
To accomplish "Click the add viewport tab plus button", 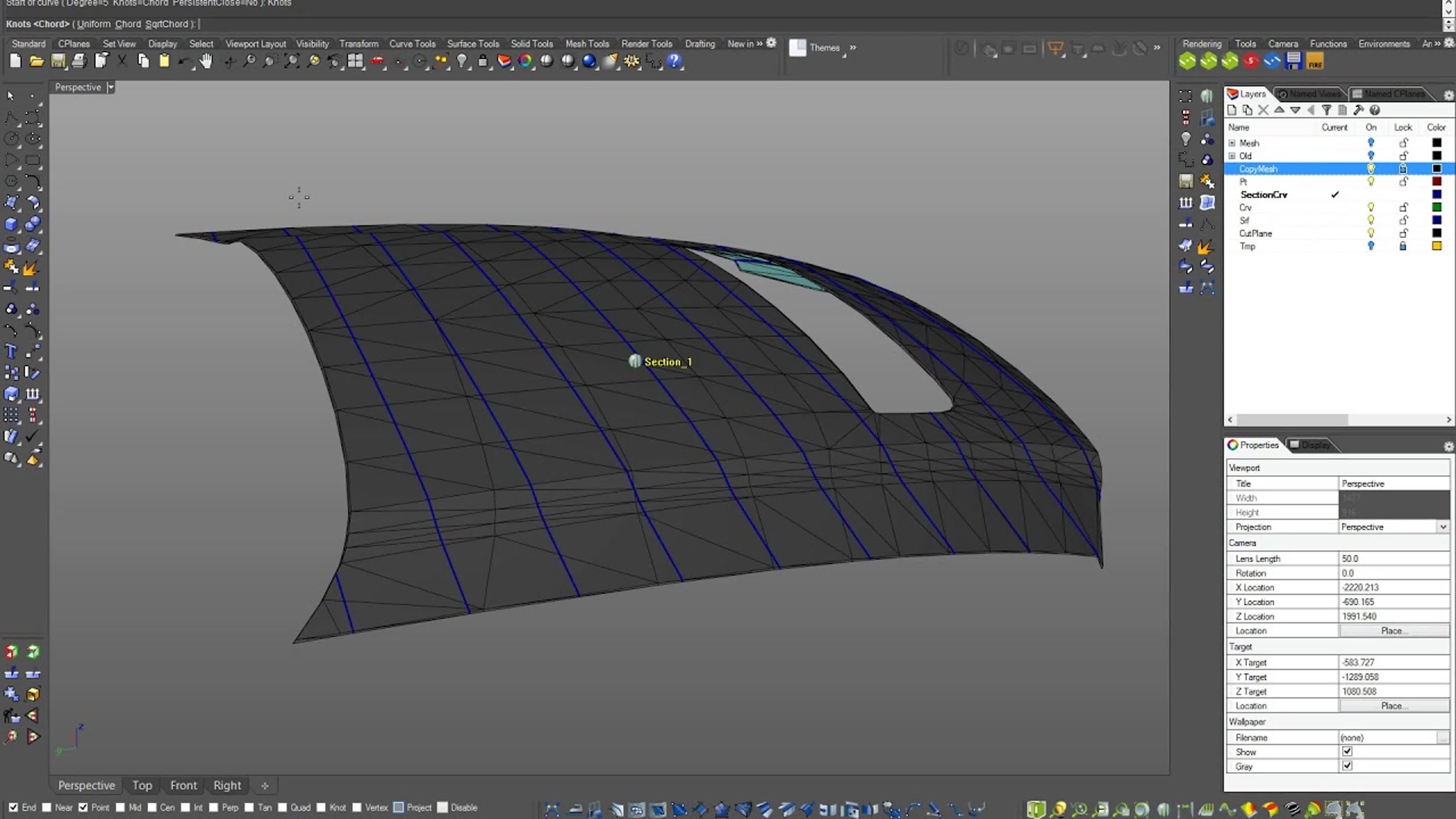I will coord(264,786).
